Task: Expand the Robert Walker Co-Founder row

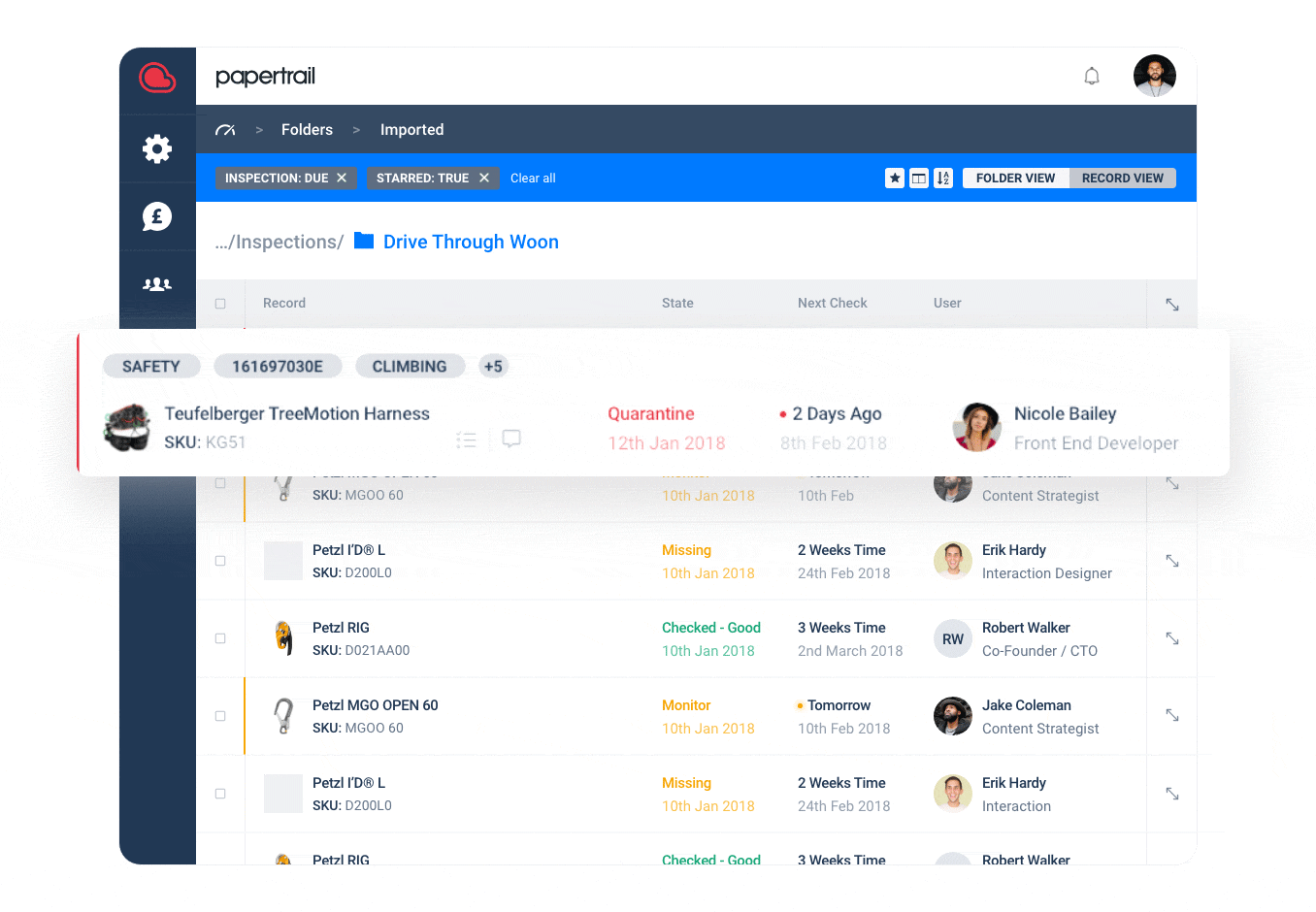Action: point(1172,638)
